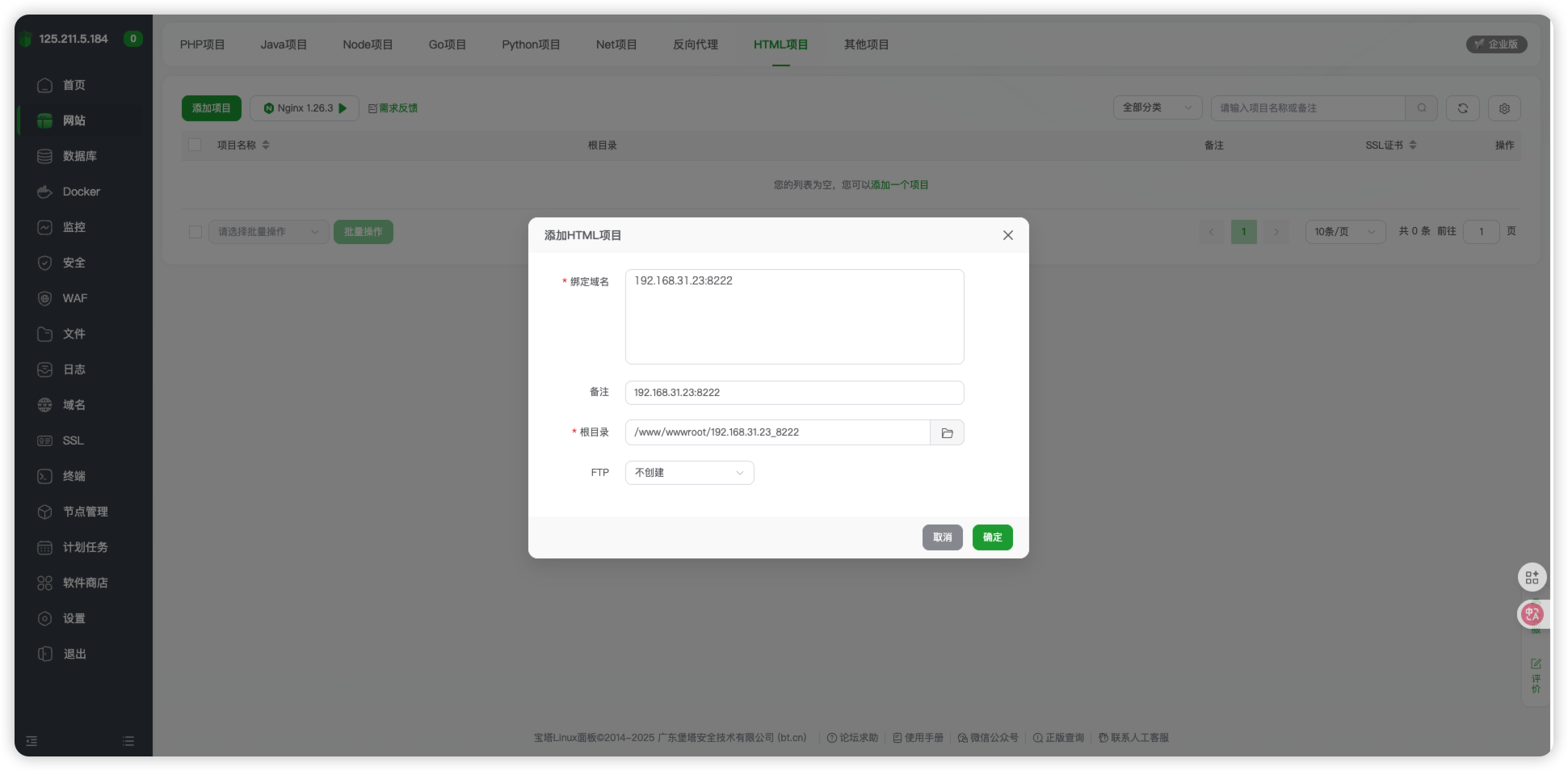This screenshot has width=1568, height=771.
Task: Toggle the checkbox beside batch operation dropdown
Action: [x=195, y=232]
